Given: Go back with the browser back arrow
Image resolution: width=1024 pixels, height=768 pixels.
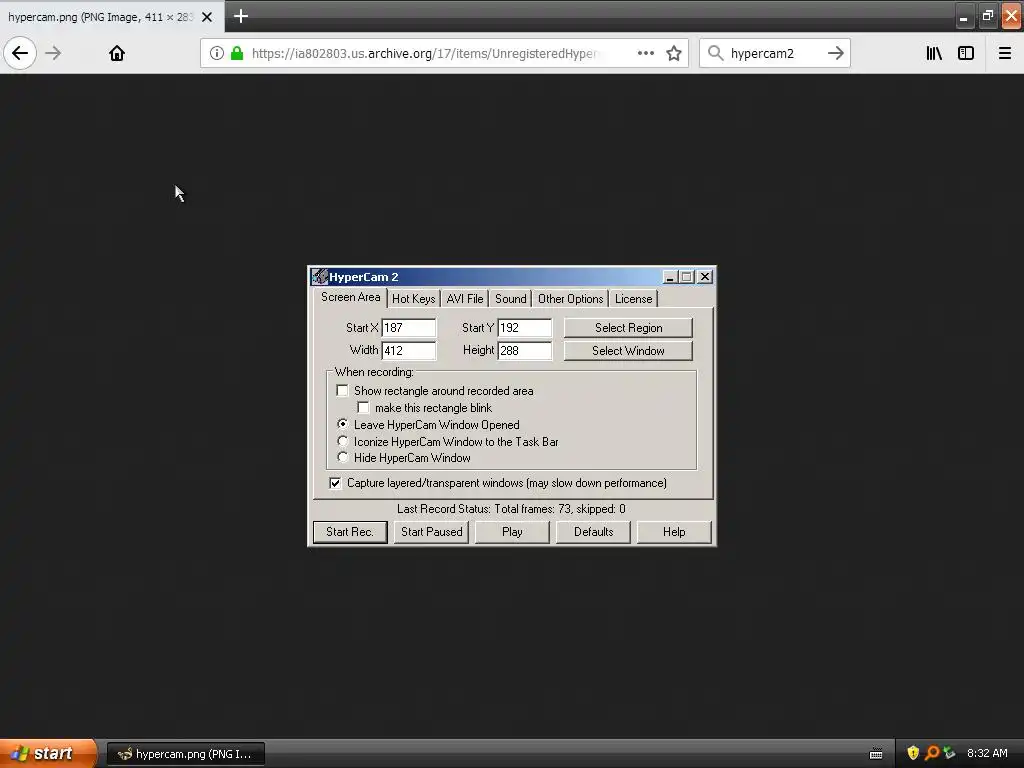Looking at the screenshot, I should pyautogui.click(x=20, y=53).
